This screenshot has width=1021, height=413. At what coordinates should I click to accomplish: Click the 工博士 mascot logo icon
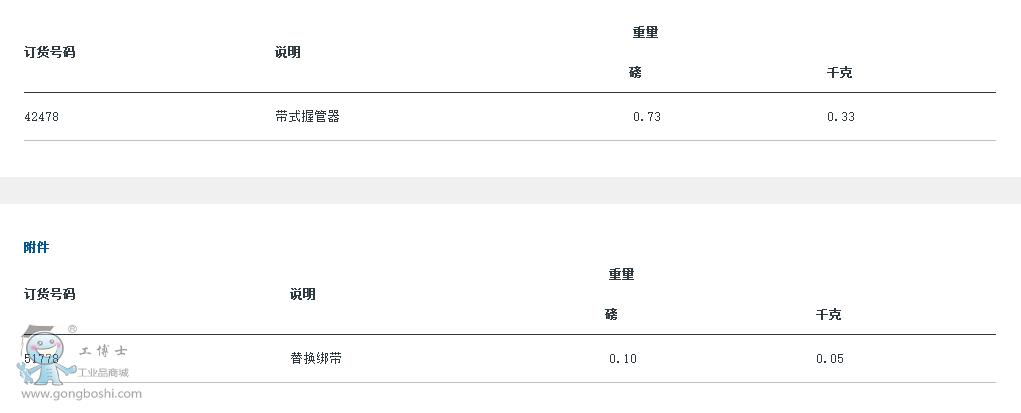click(45, 356)
